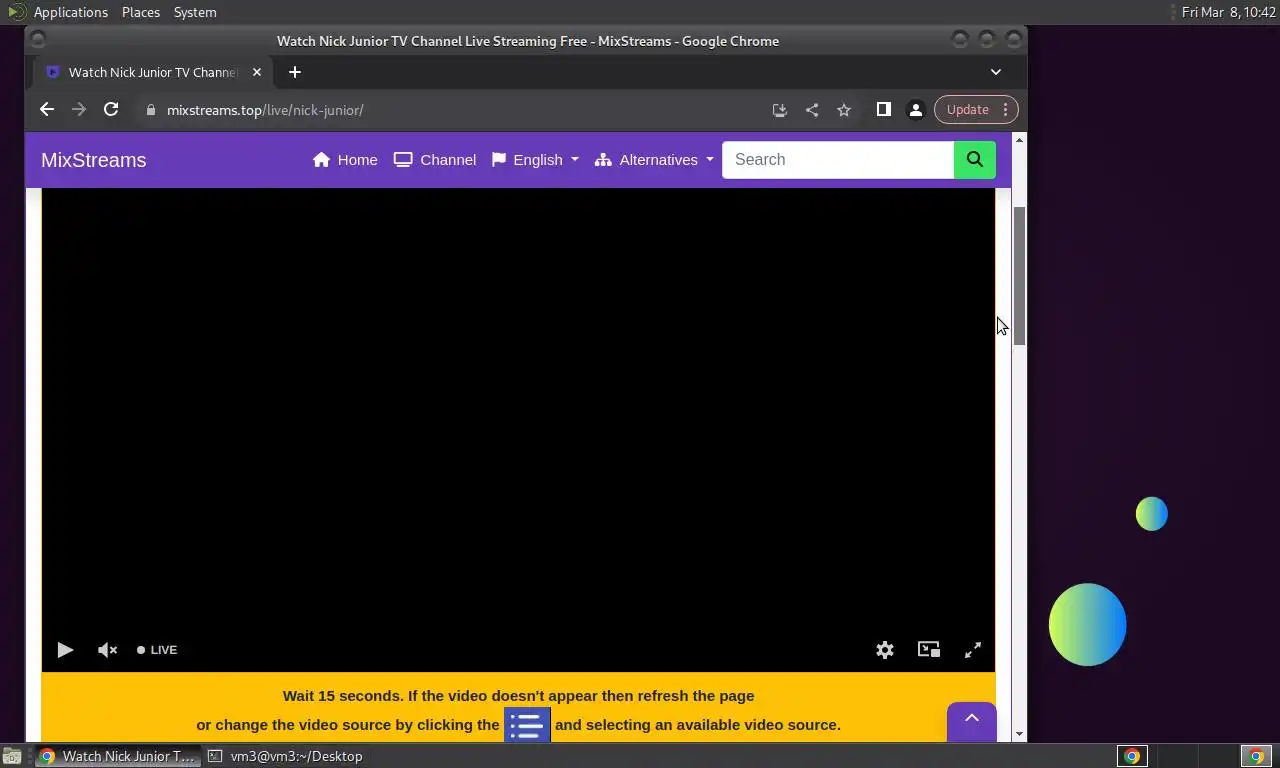Click the scroll-to-top arrow button
The width and height of the screenshot is (1280, 768).
(x=971, y=721)
